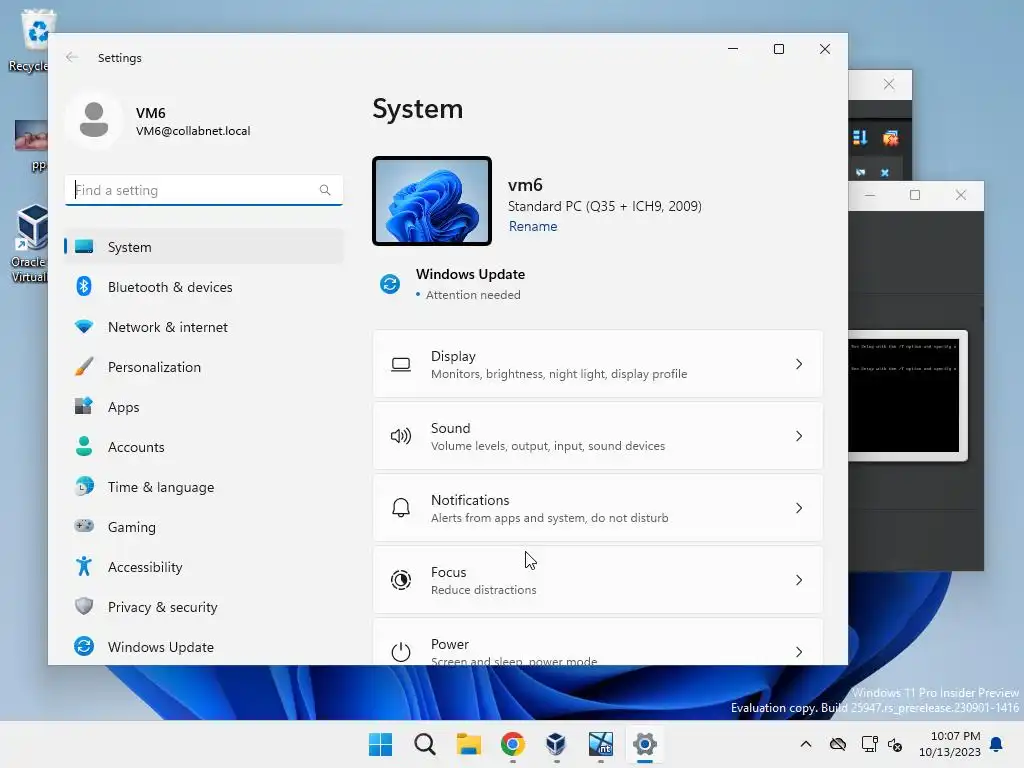Click the Personalization paintbrush icon
This screenshot has width=1024, height=768.
[84, 366]
